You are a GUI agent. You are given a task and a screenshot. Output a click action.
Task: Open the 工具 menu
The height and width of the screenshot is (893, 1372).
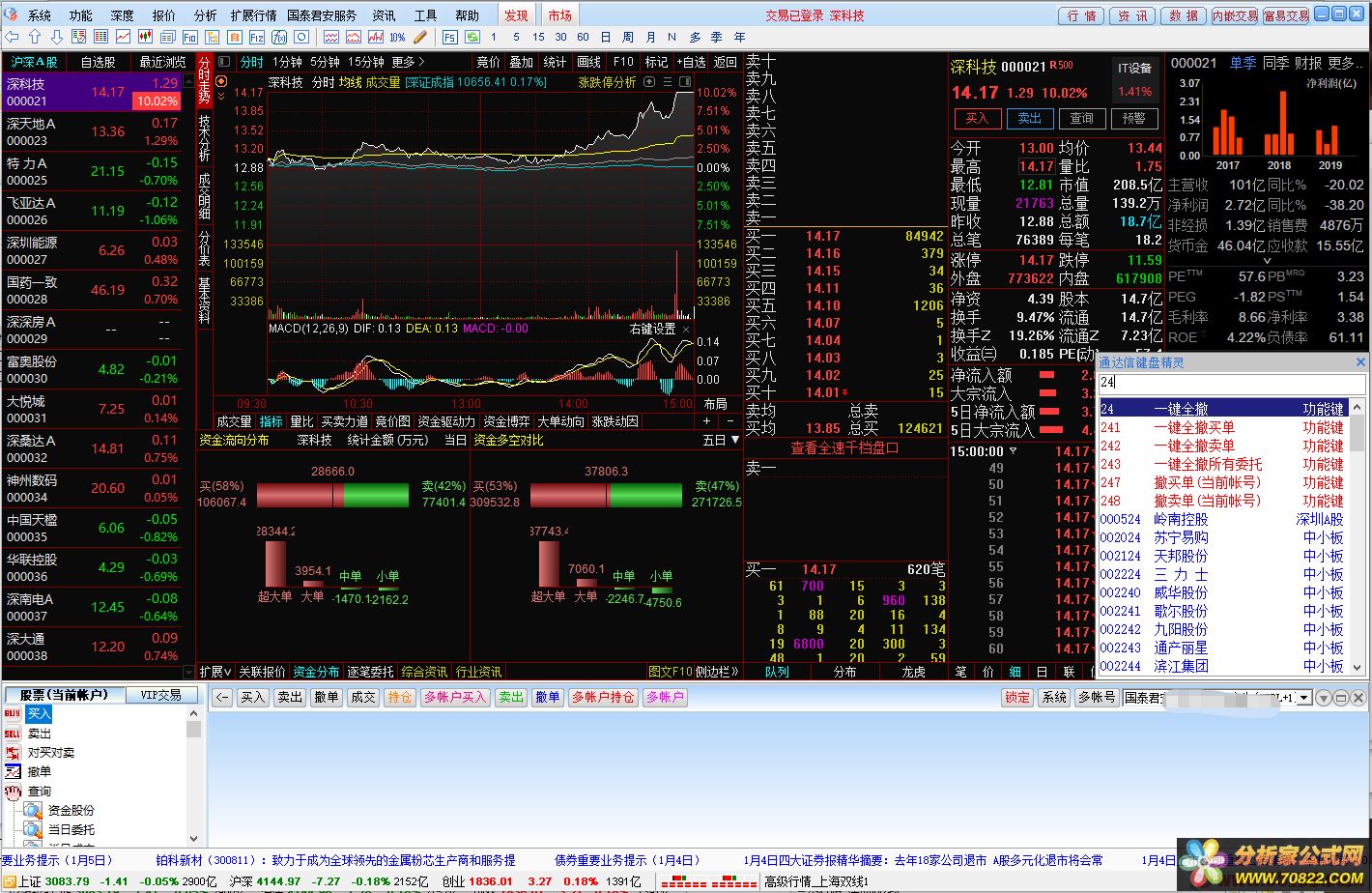pos(425,15)
